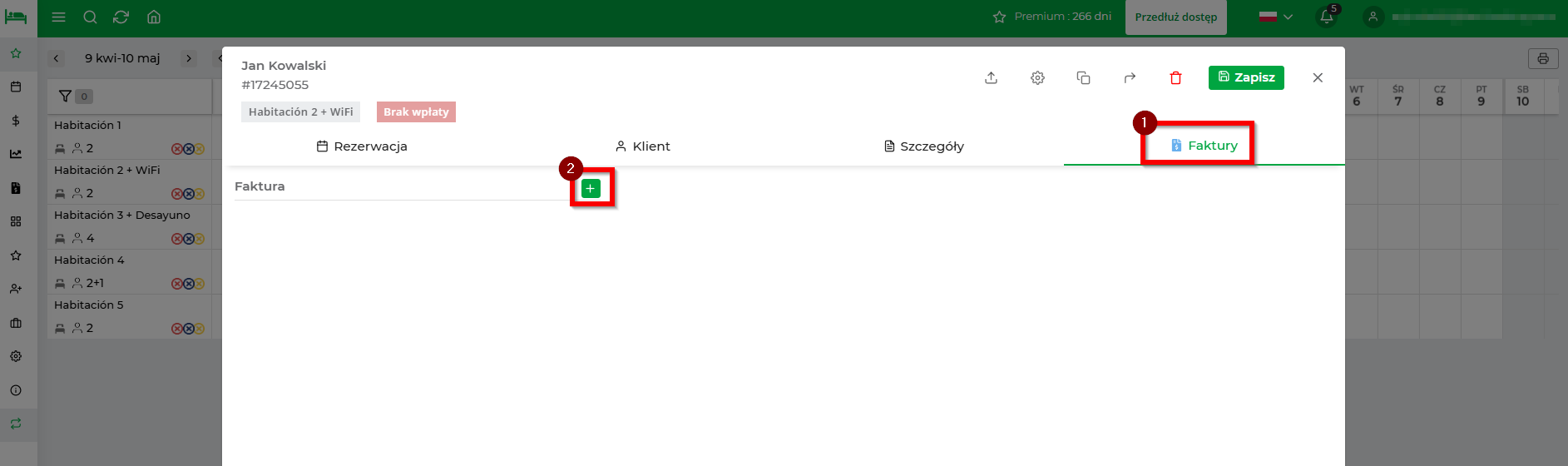Select Habitación 3 + Desayuno room row
This screenshot has width=1568, height=466.
pyautogui.click(x=129, y=226)
